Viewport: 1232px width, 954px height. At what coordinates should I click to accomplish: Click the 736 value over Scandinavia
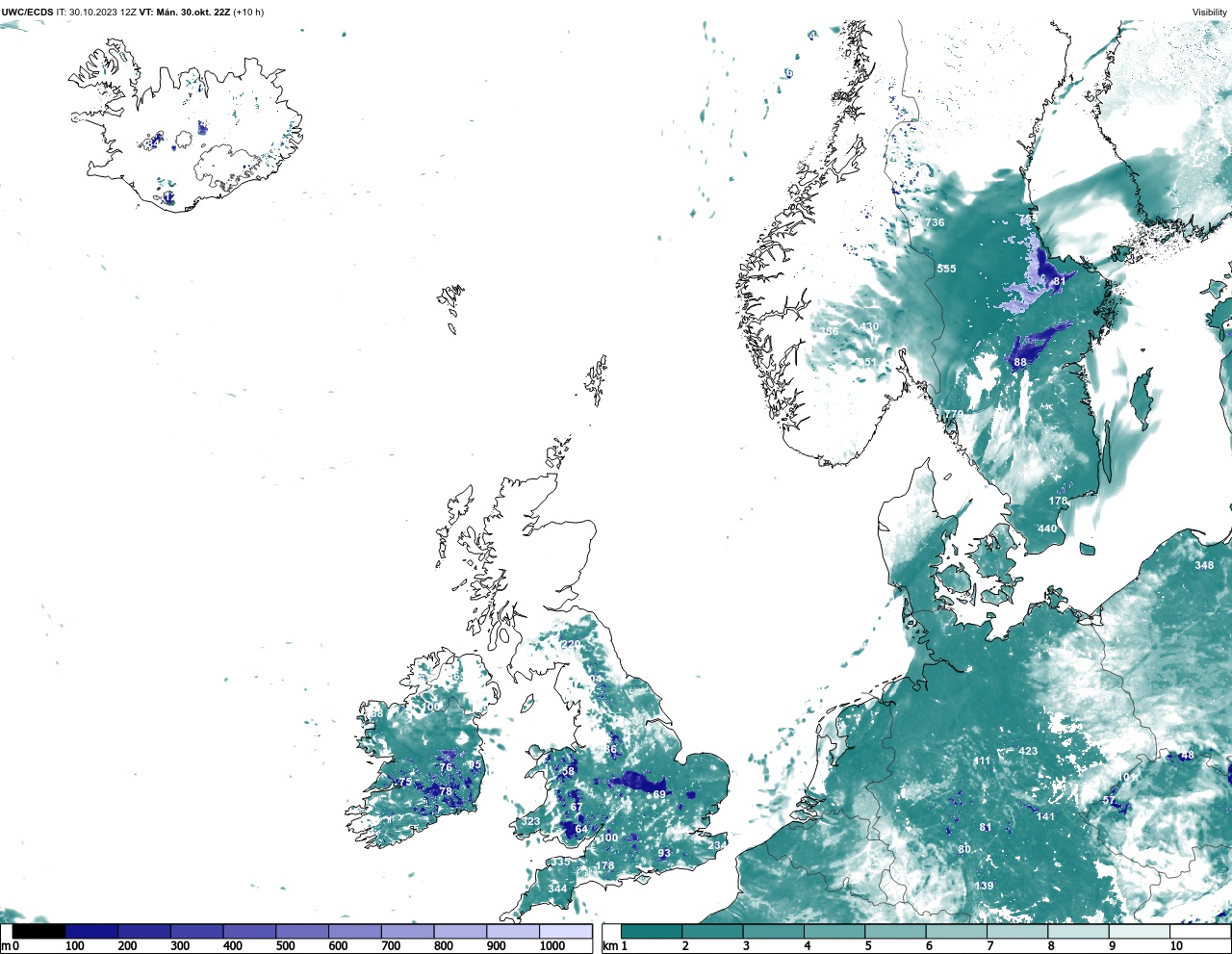935,222
